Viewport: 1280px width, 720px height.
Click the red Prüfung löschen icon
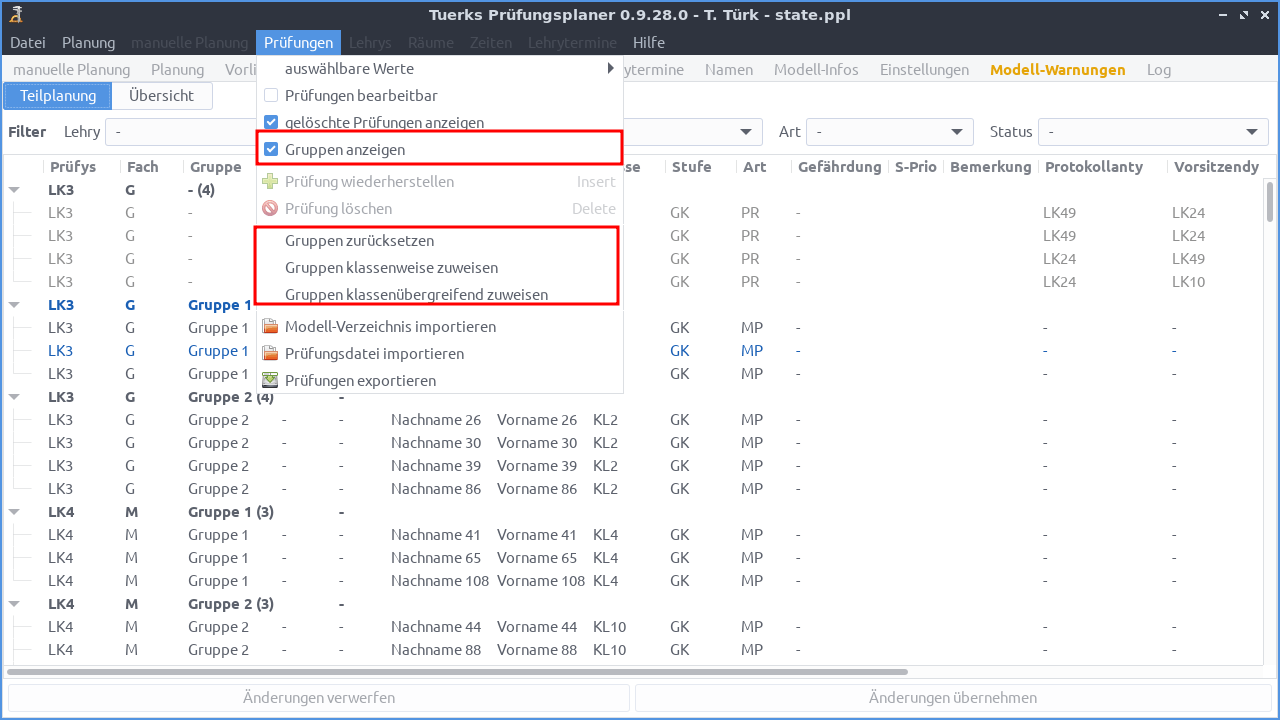coord(270,208)
